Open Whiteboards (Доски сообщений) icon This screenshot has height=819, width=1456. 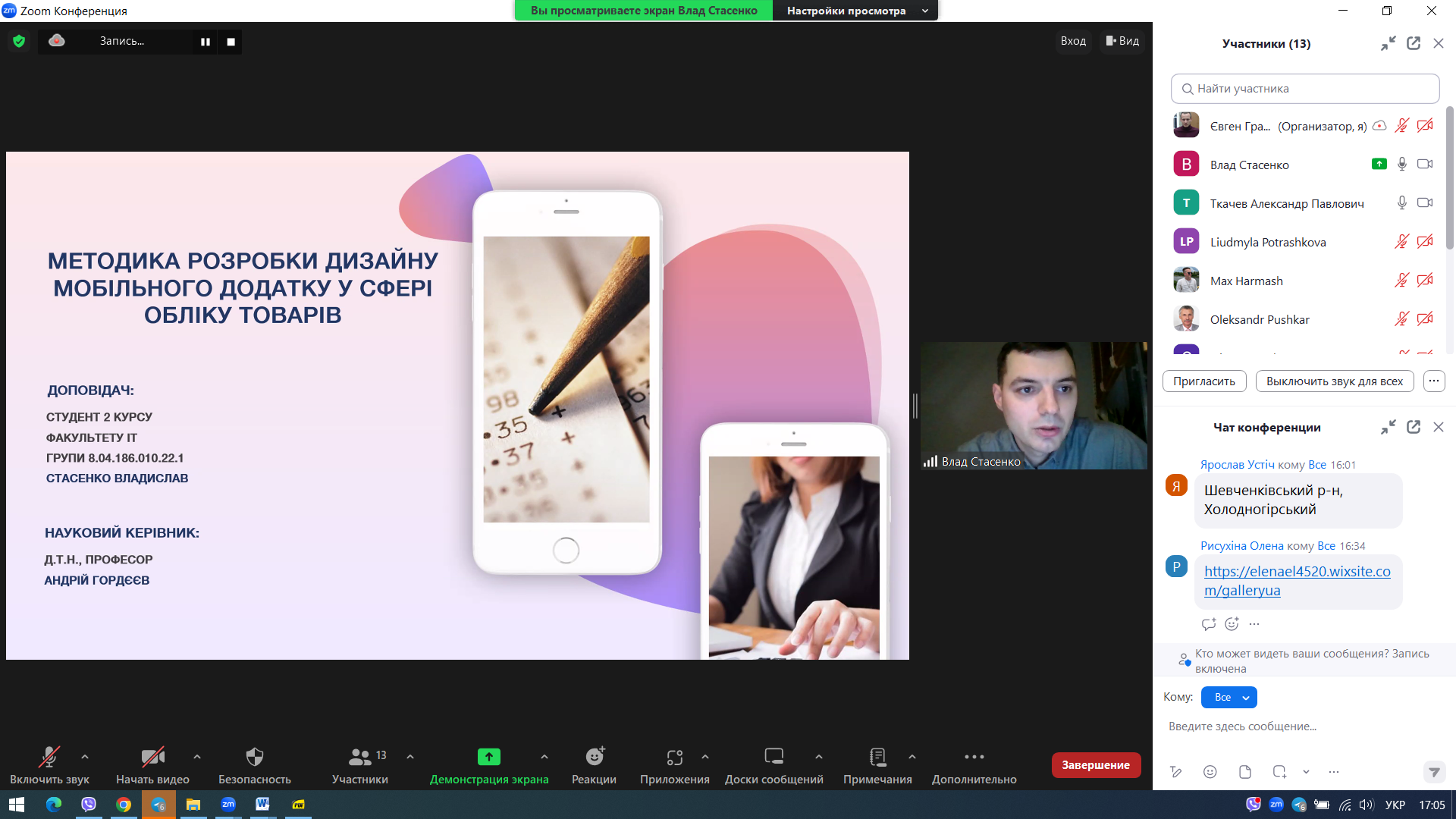[773, 756]
